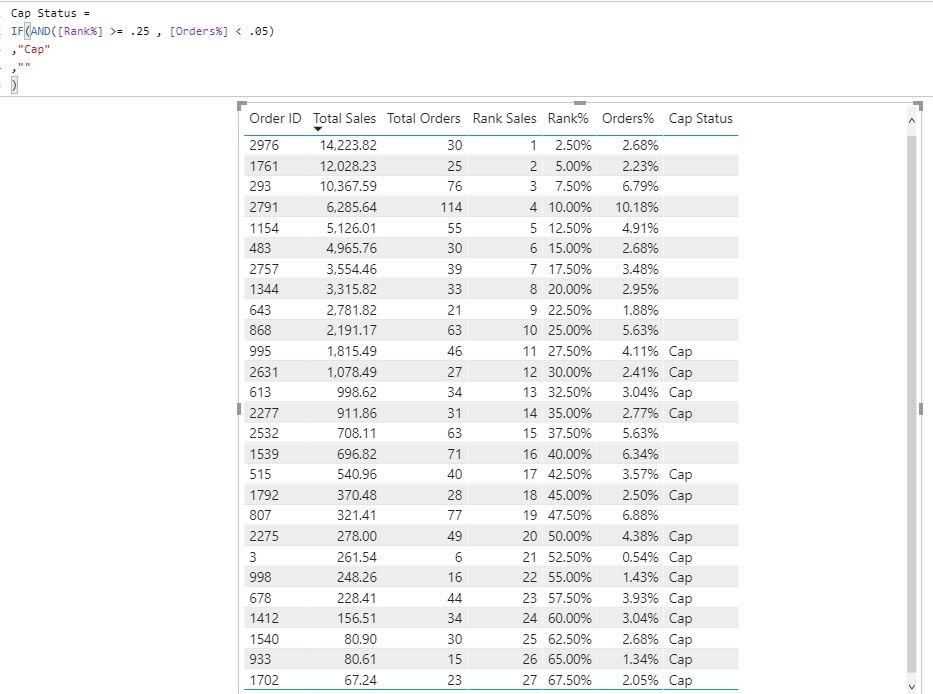
Task: Click the Cap Status measure name in formula
Action: pyautogui.click(x=43, y=13)
